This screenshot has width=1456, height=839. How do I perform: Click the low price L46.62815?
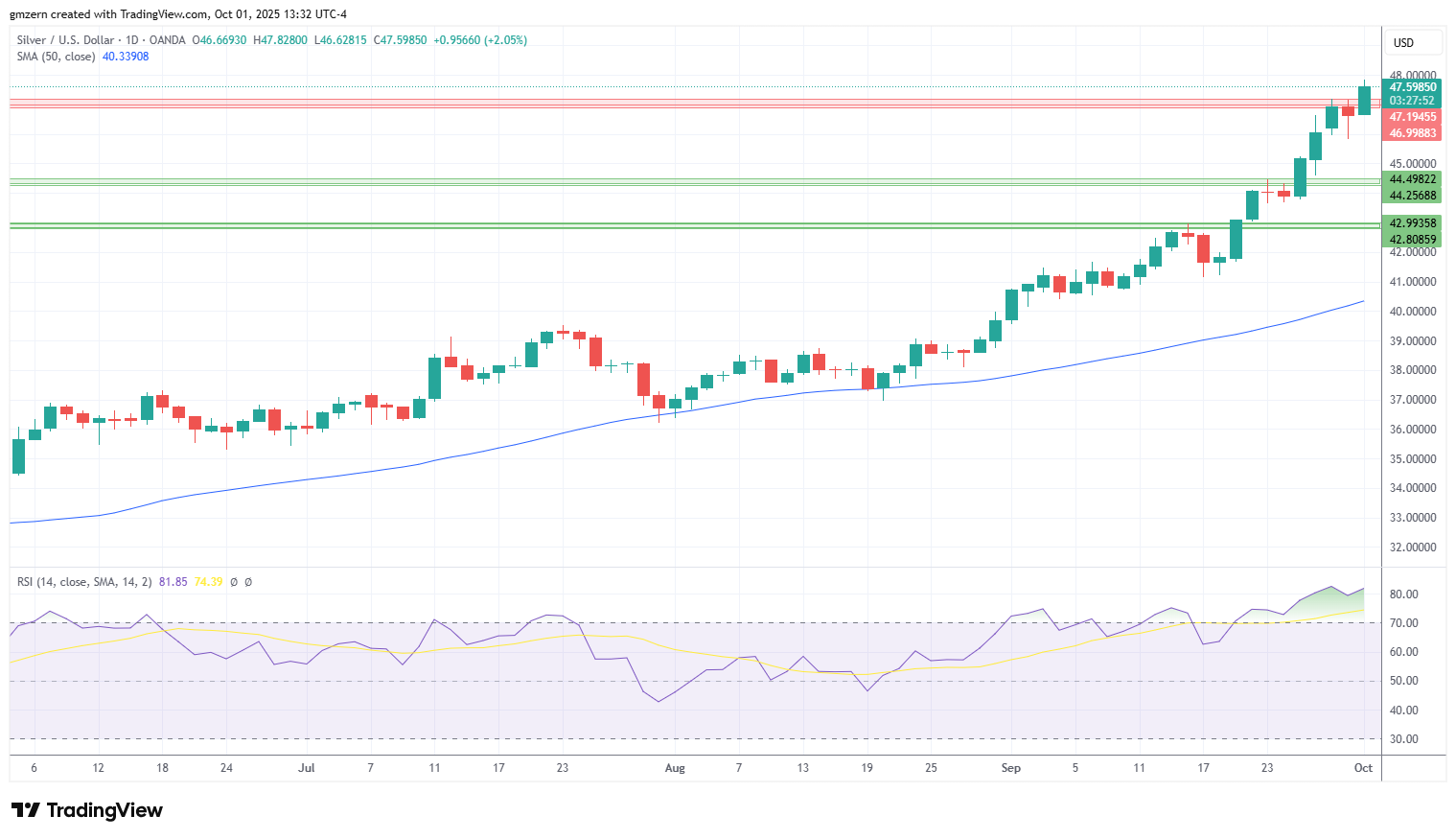click(x=340, y=40)
